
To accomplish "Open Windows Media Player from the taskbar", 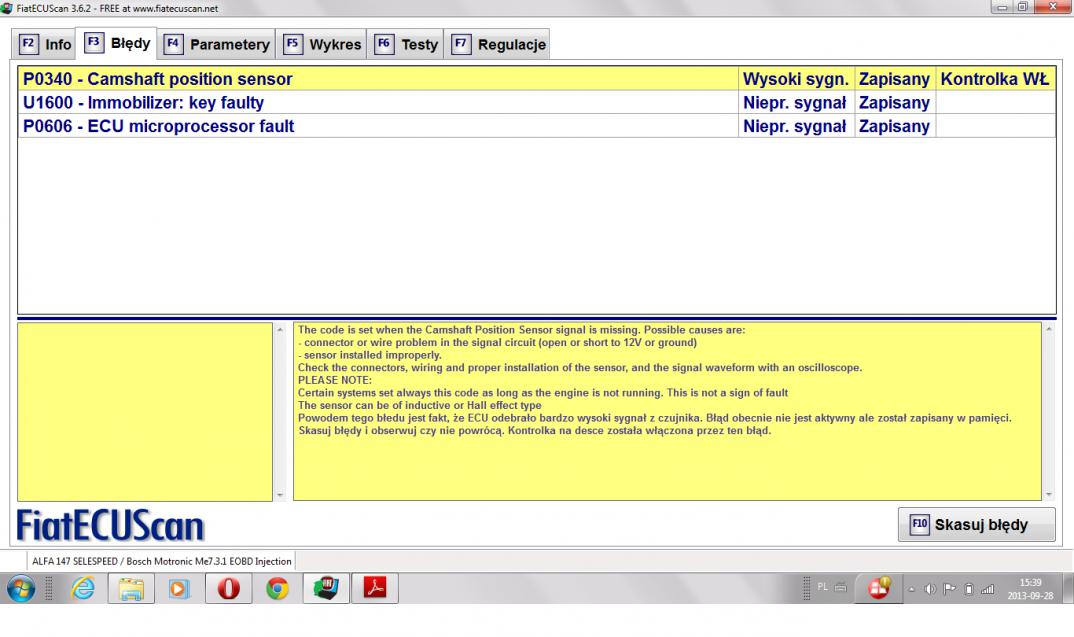I will 179,588.
